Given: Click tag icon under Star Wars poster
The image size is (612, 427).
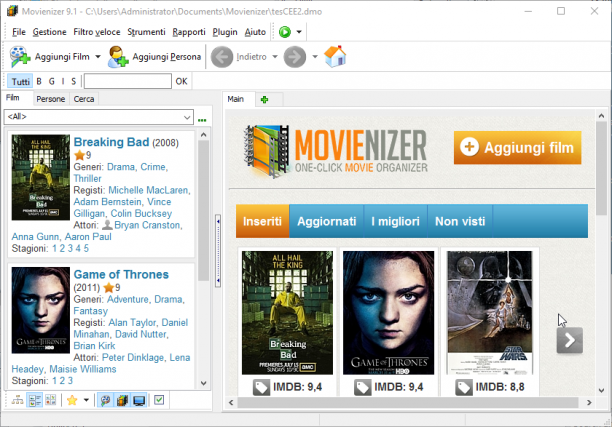Looking at the screenshot, I should (464, 387).
